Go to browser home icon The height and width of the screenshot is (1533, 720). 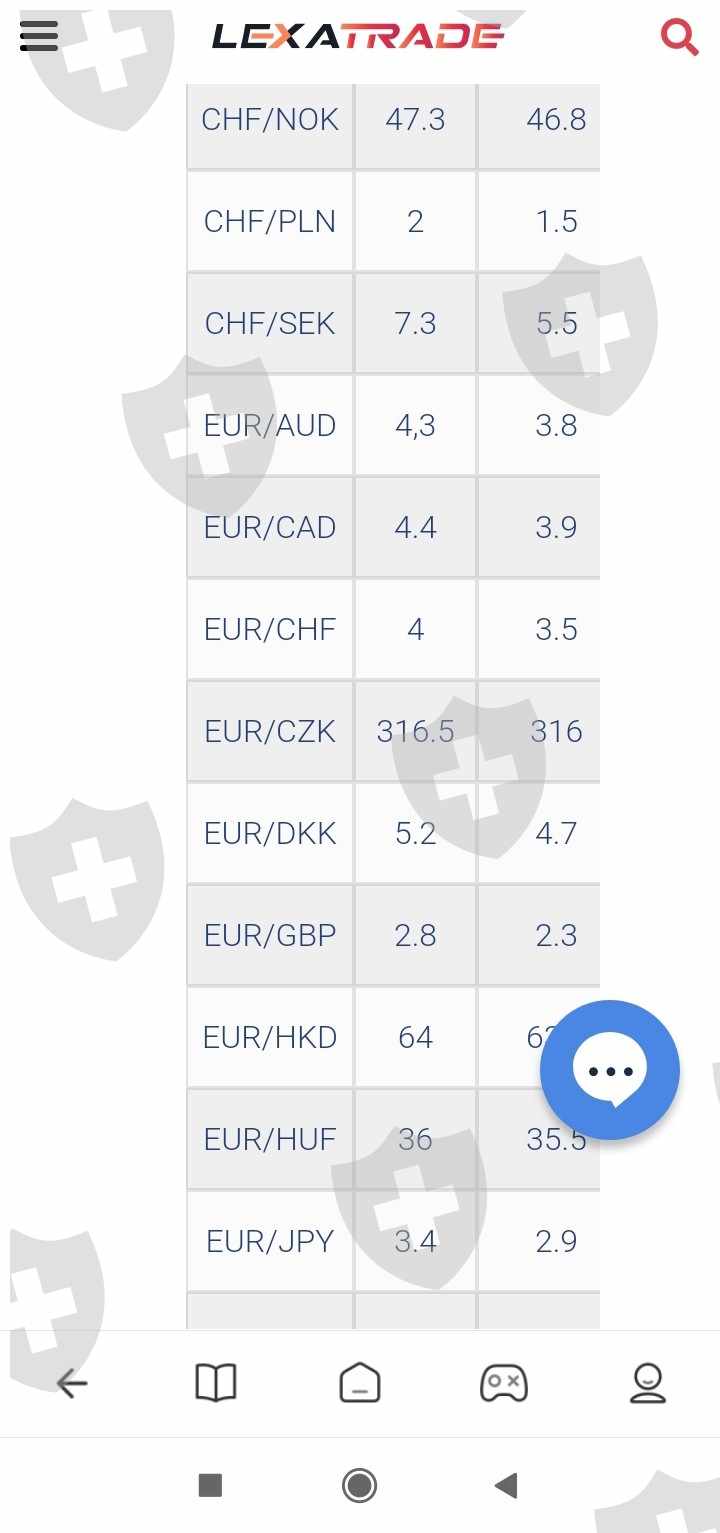click(360, 1383)
